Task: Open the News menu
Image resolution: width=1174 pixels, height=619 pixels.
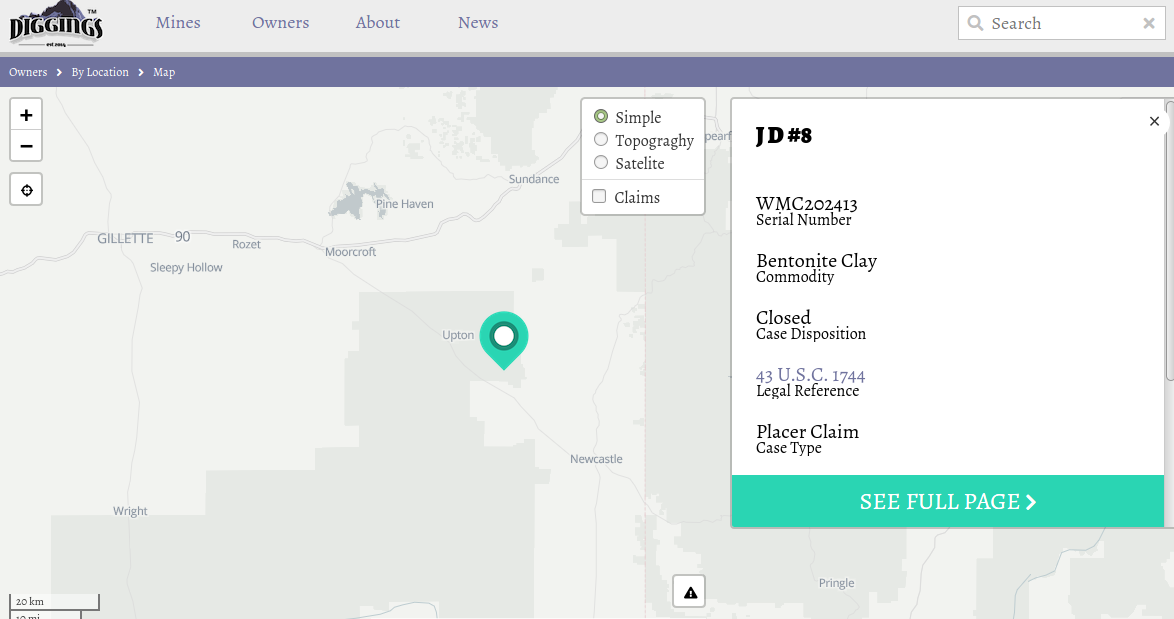Action: pyautogui.click(x=478, y=22)
